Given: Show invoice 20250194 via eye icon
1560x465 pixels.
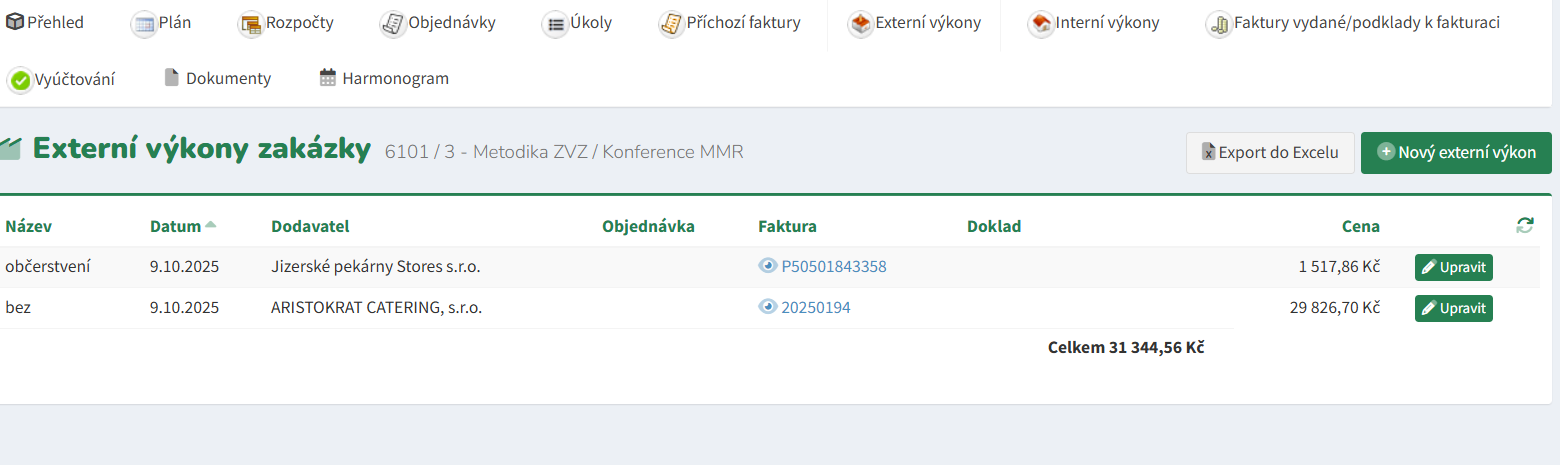Looking at the screenshot, I should [x=768, y=307].
